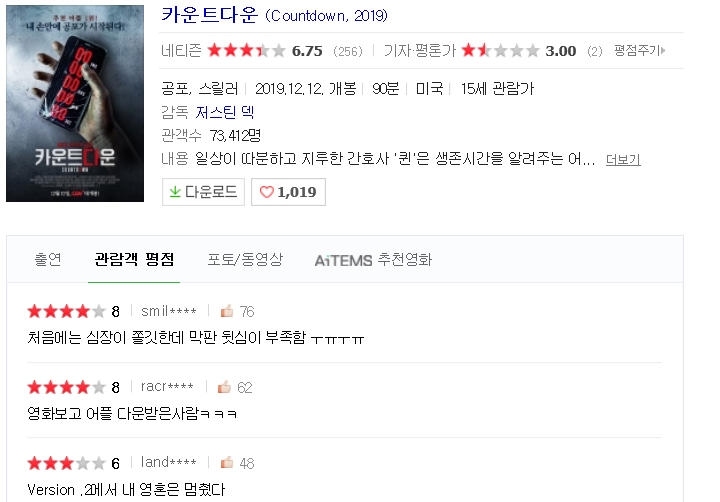Click the star rating on smil**** review

coord(67,311)
